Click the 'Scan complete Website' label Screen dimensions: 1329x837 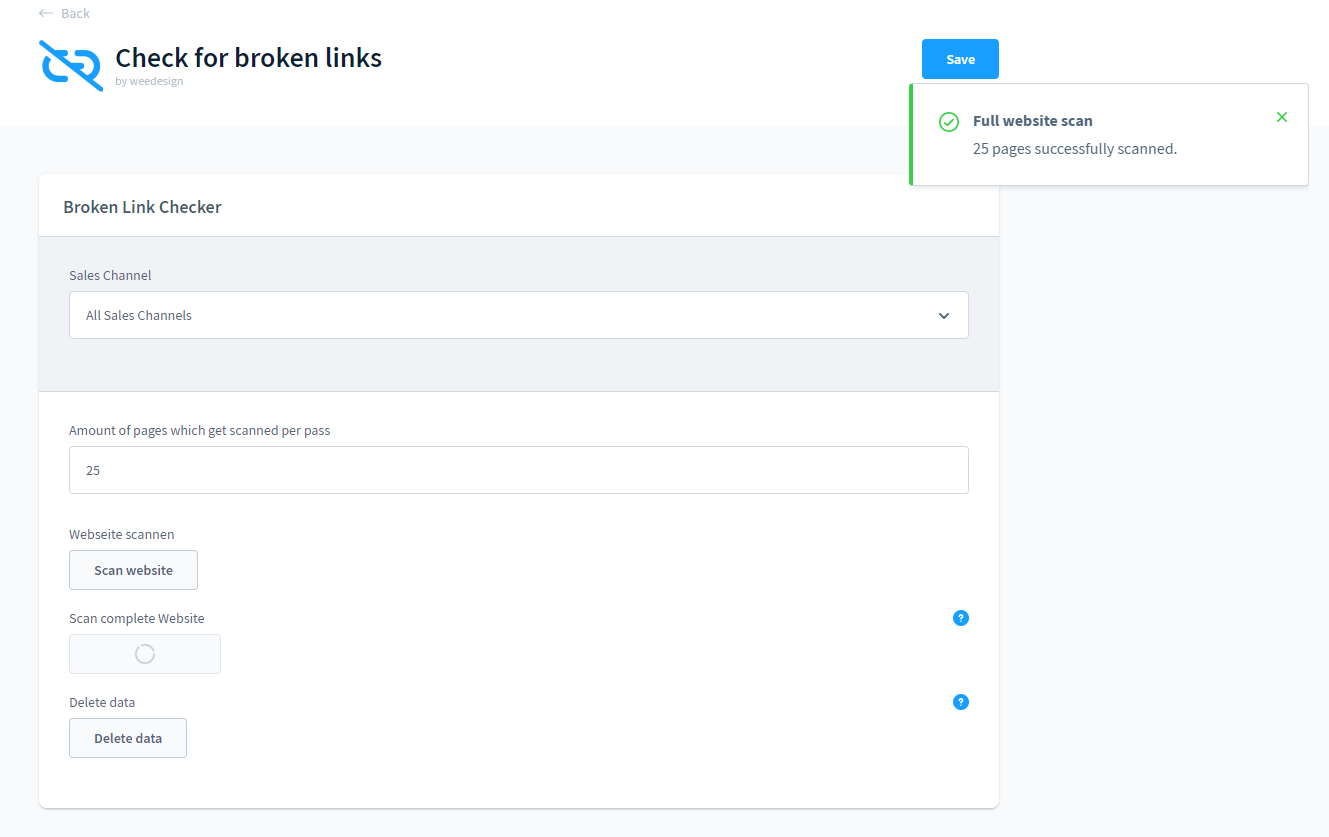[136, 619]
